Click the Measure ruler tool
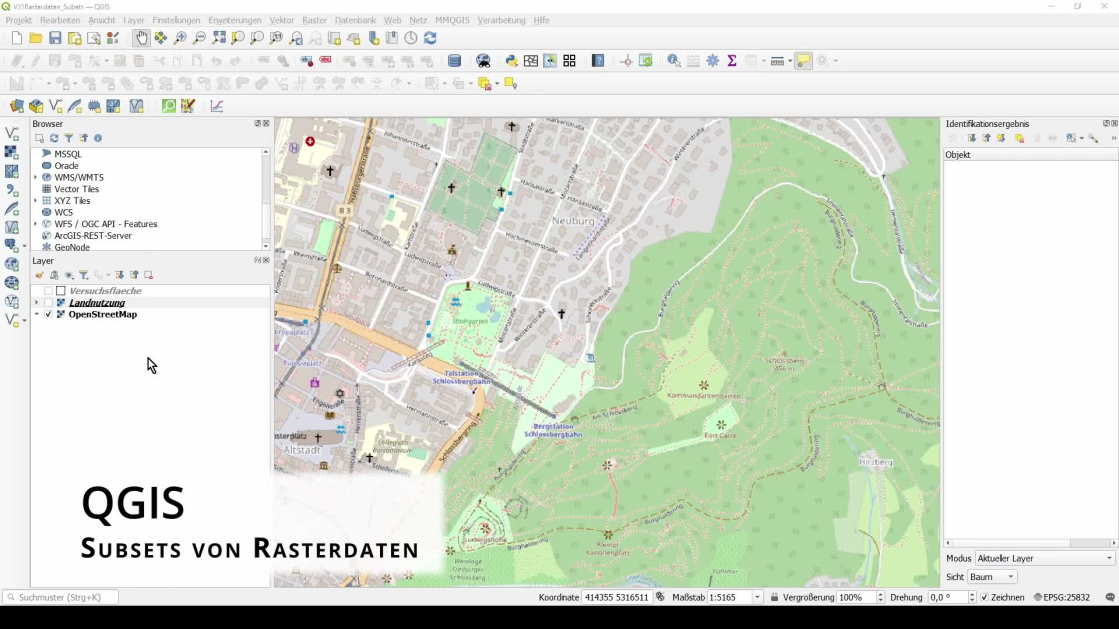 pos(777,61)
